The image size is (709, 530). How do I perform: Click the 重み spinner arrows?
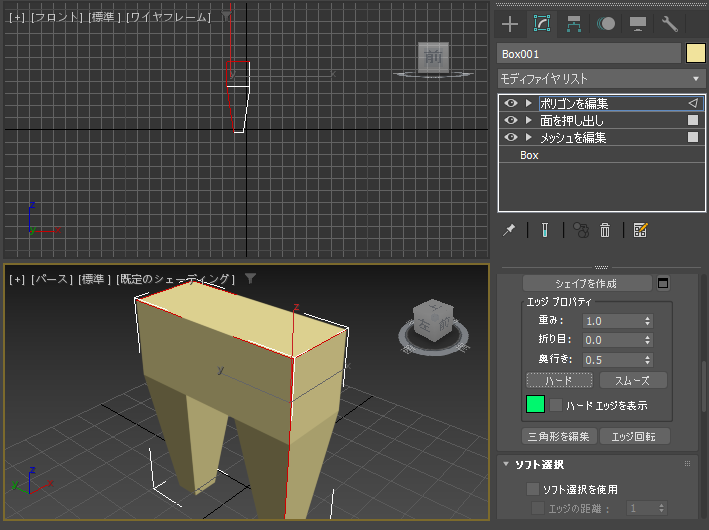click(x=648, y=321)
